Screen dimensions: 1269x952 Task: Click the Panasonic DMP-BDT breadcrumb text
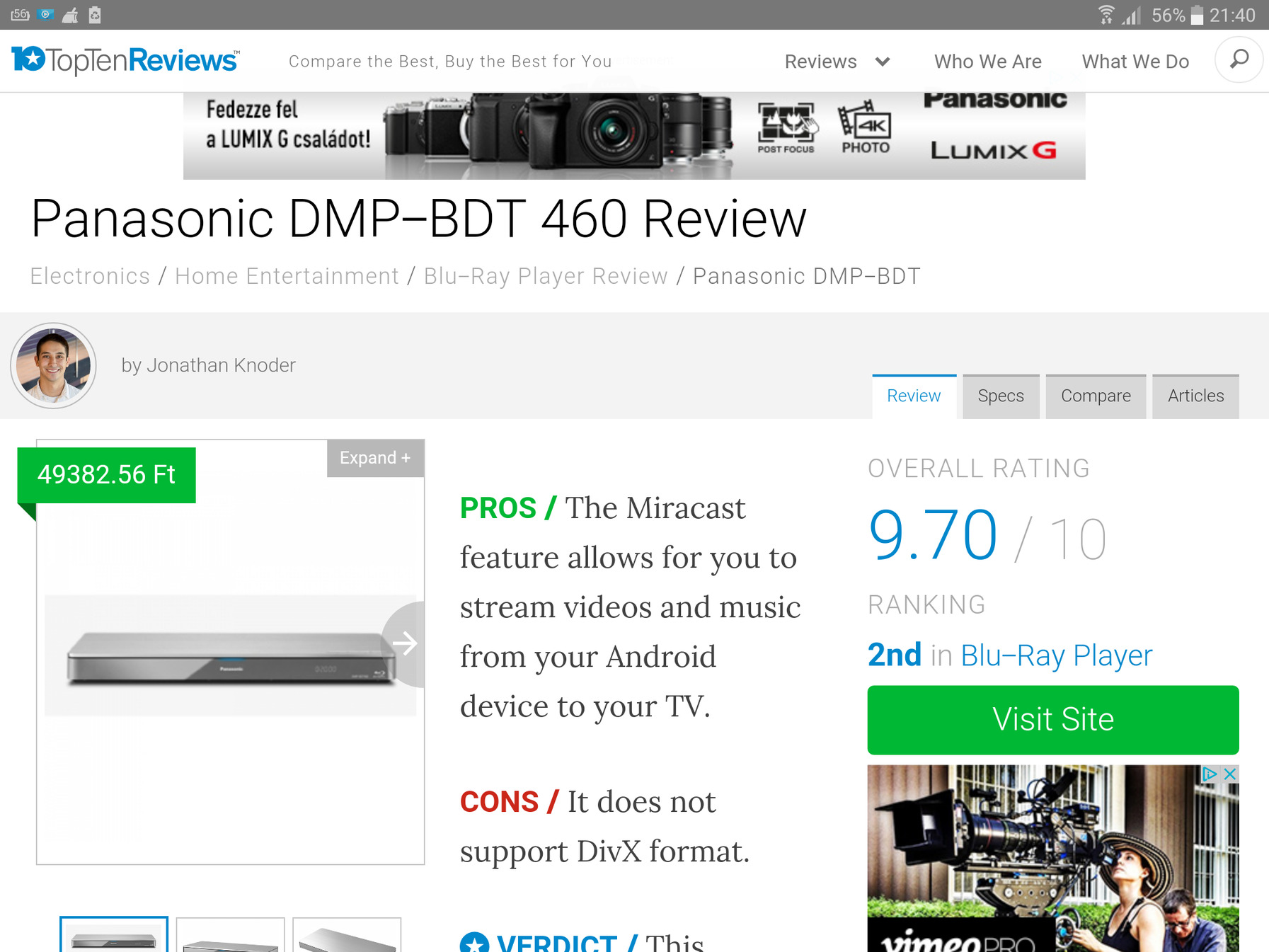[x=806, y=276]
